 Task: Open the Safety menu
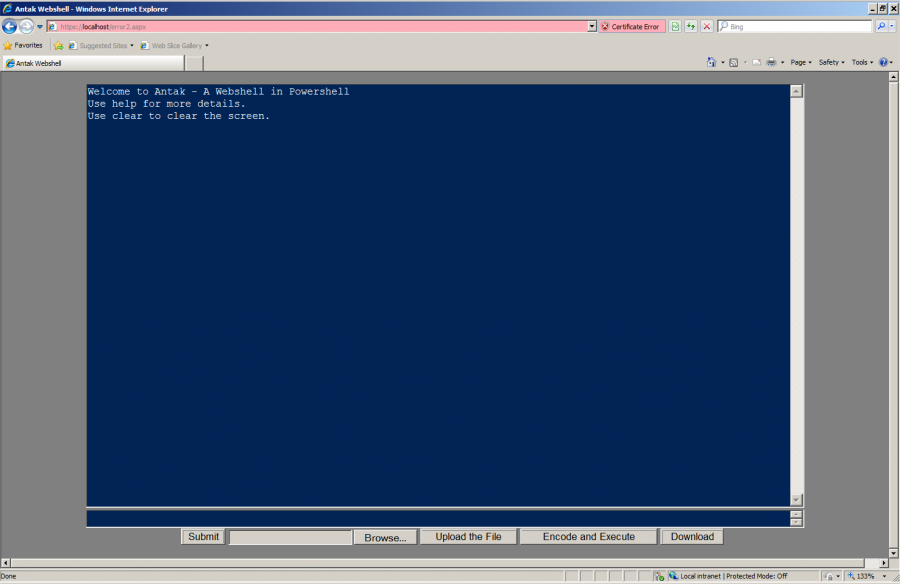coord(831,61)
